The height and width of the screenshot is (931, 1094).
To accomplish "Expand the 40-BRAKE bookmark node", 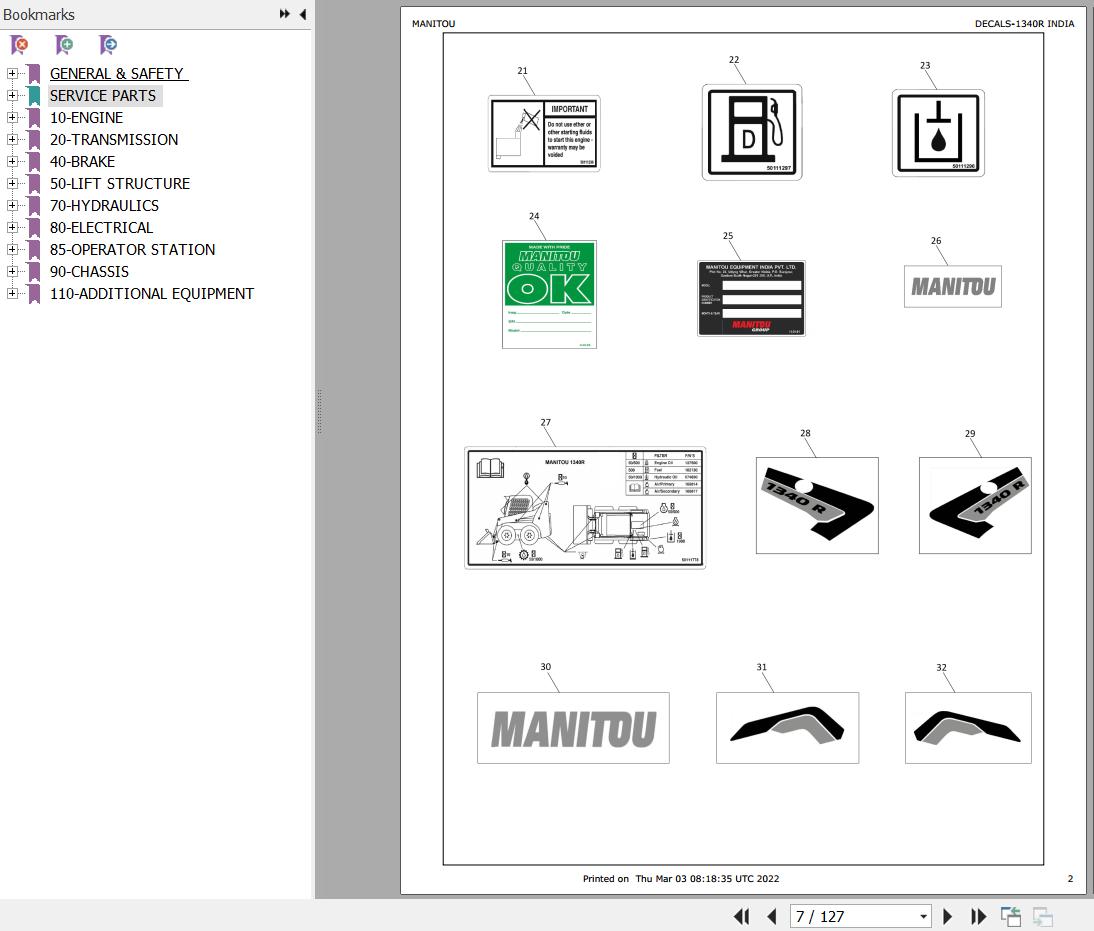I will pos(12,161).
